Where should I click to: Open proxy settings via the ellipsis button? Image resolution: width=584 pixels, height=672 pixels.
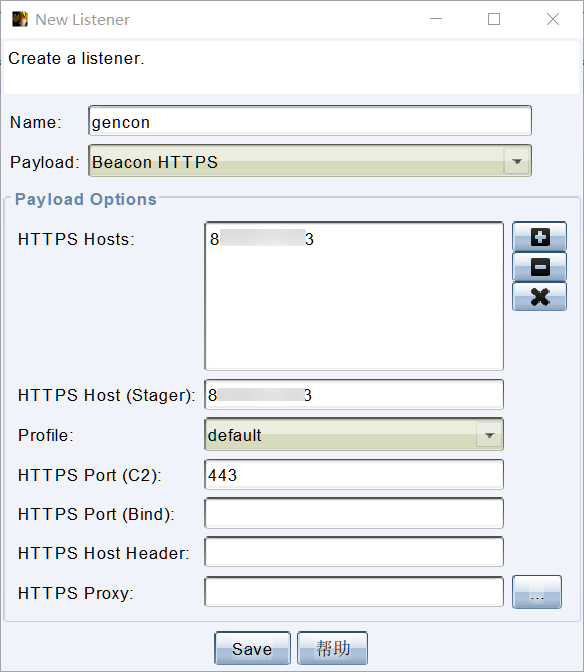537,592
